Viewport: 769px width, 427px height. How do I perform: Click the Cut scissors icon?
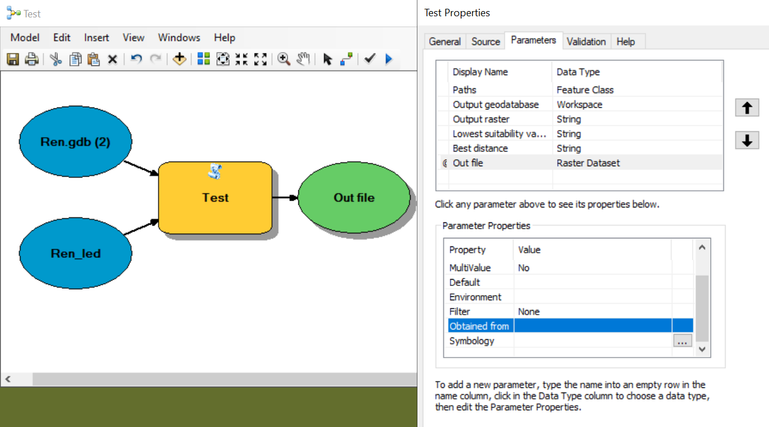[56, 59]
